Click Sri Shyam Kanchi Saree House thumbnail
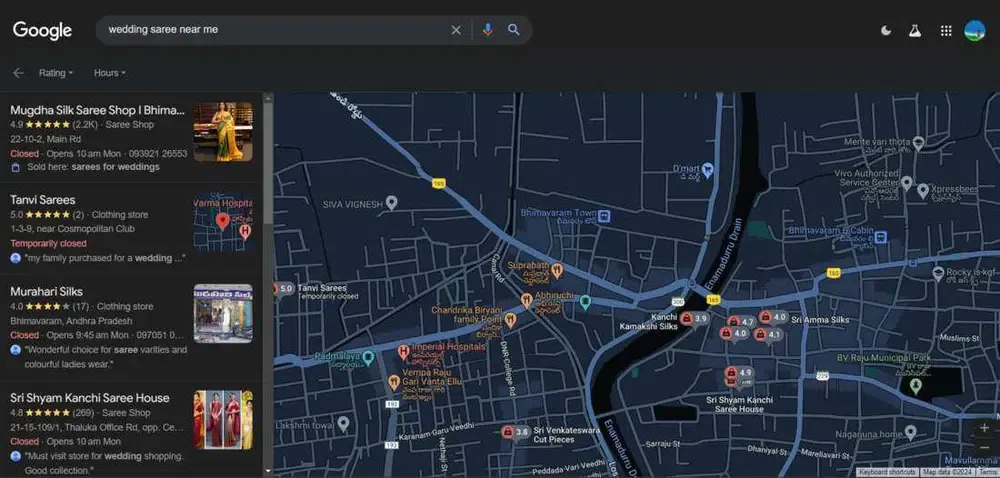This screenshot has width=1000, height=478. pyautogui.click(x=223, y=420)
